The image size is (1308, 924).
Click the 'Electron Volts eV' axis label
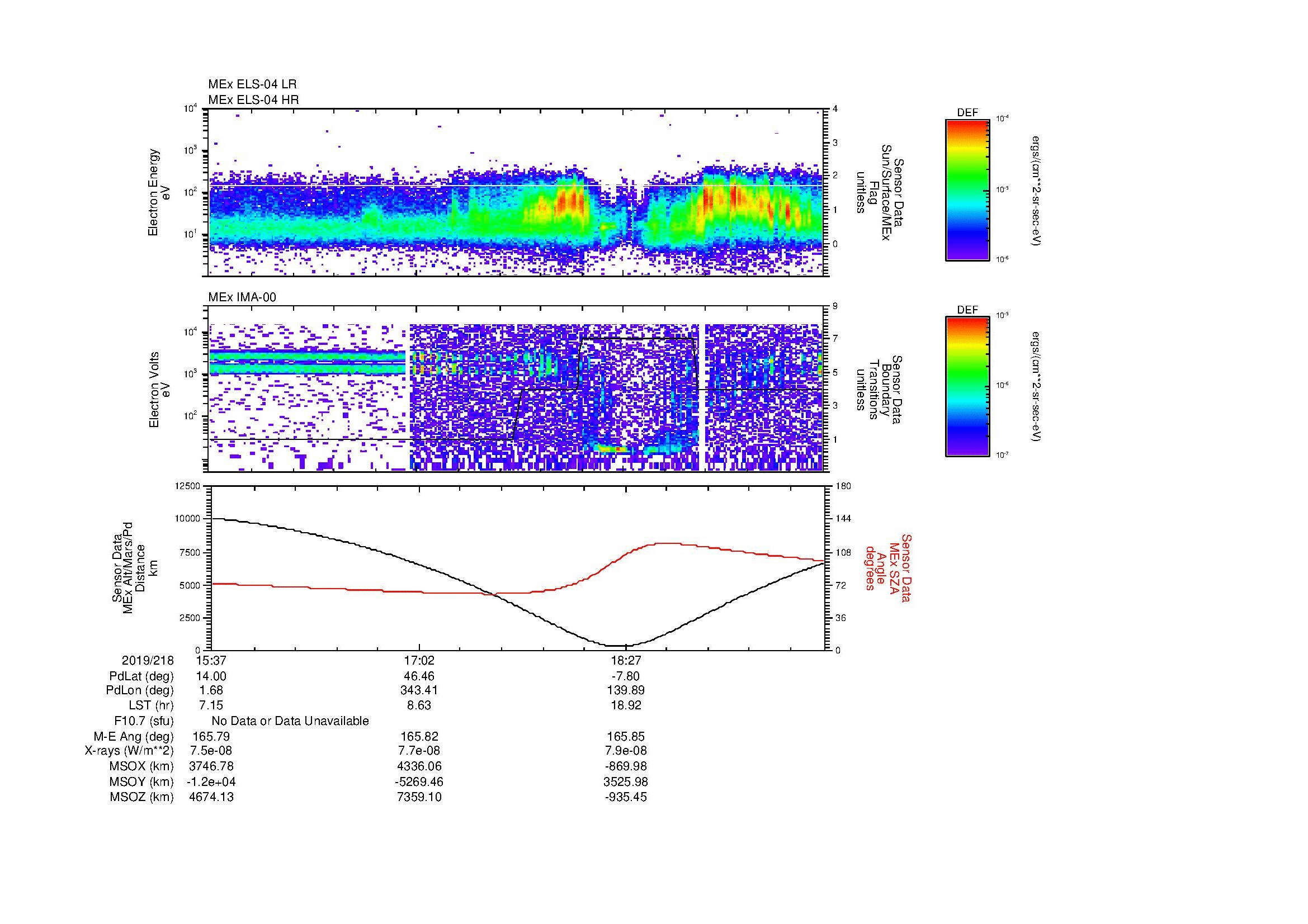159,390
